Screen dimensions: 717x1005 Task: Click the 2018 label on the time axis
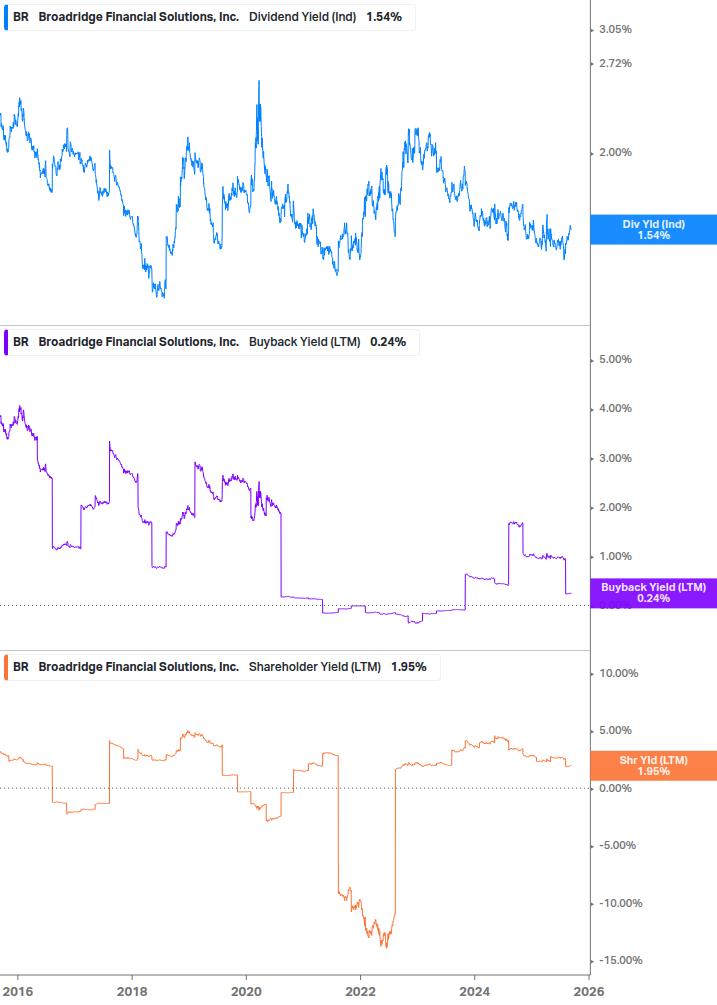point(132,992)
